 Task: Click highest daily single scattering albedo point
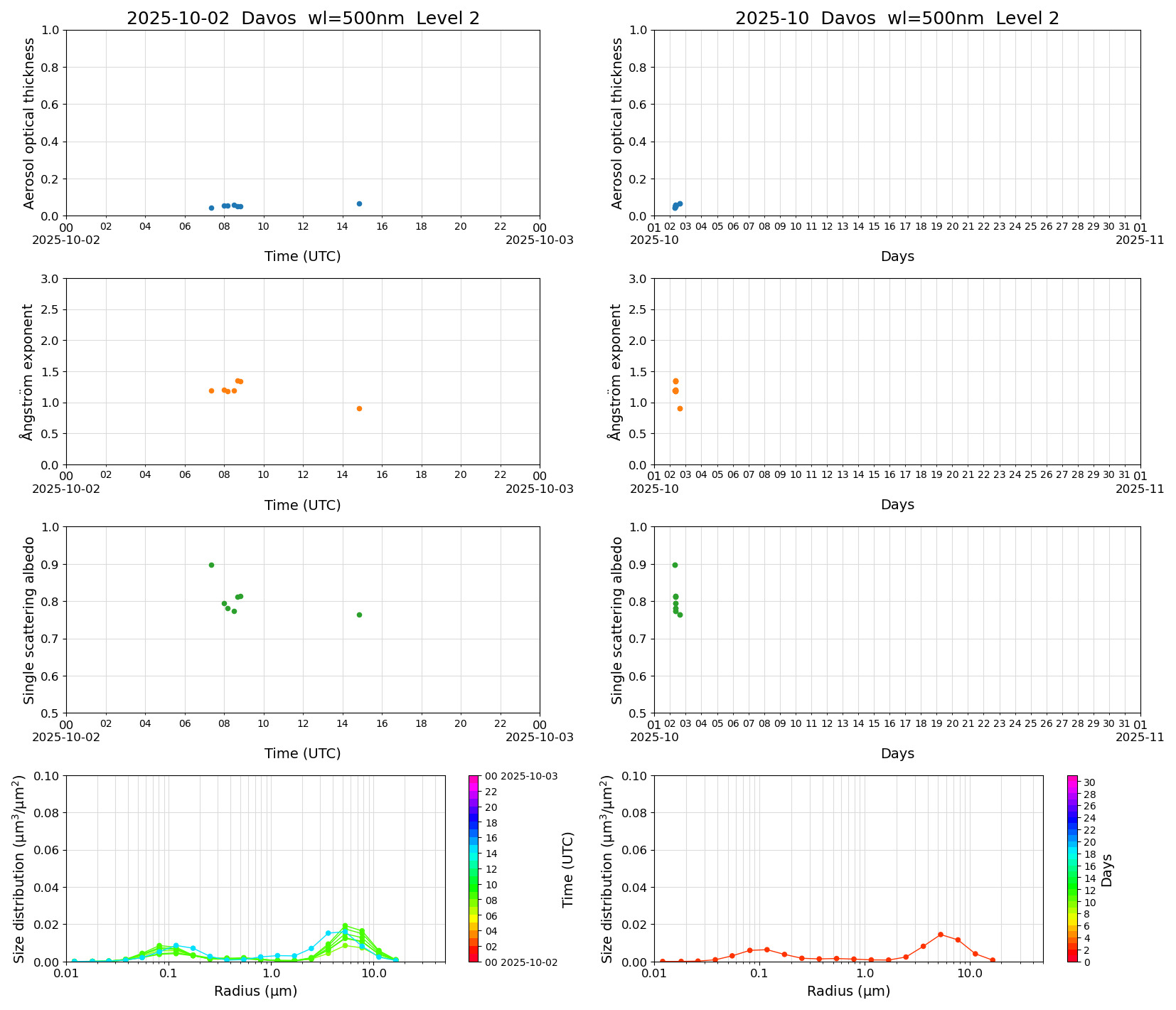tap(211, 565)
